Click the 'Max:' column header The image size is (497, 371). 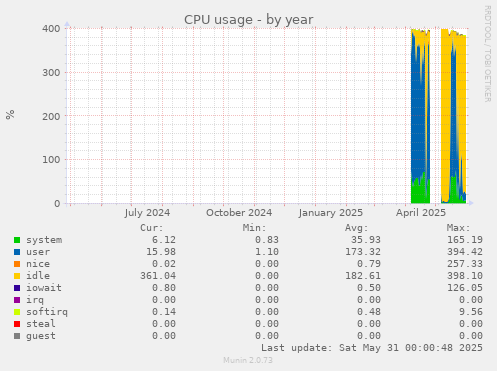[458, 228]
